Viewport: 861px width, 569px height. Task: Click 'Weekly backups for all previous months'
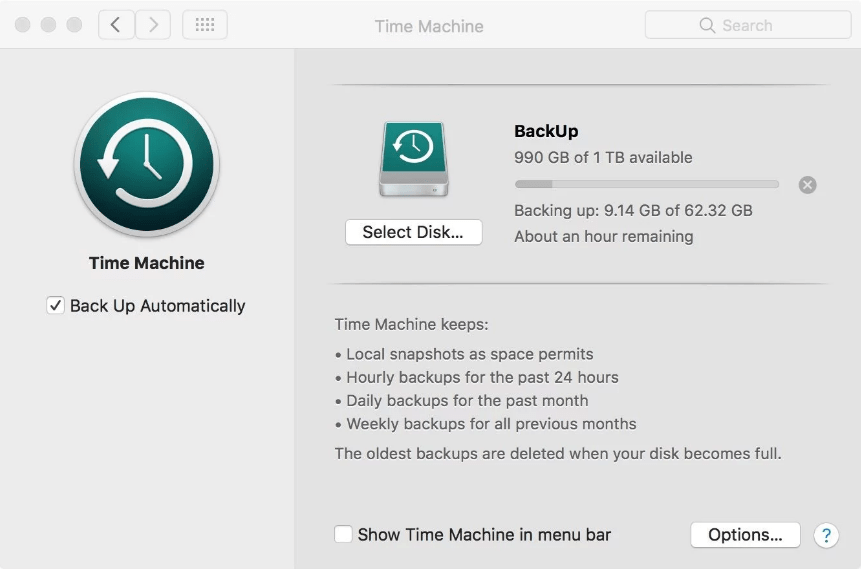[485, 424]
